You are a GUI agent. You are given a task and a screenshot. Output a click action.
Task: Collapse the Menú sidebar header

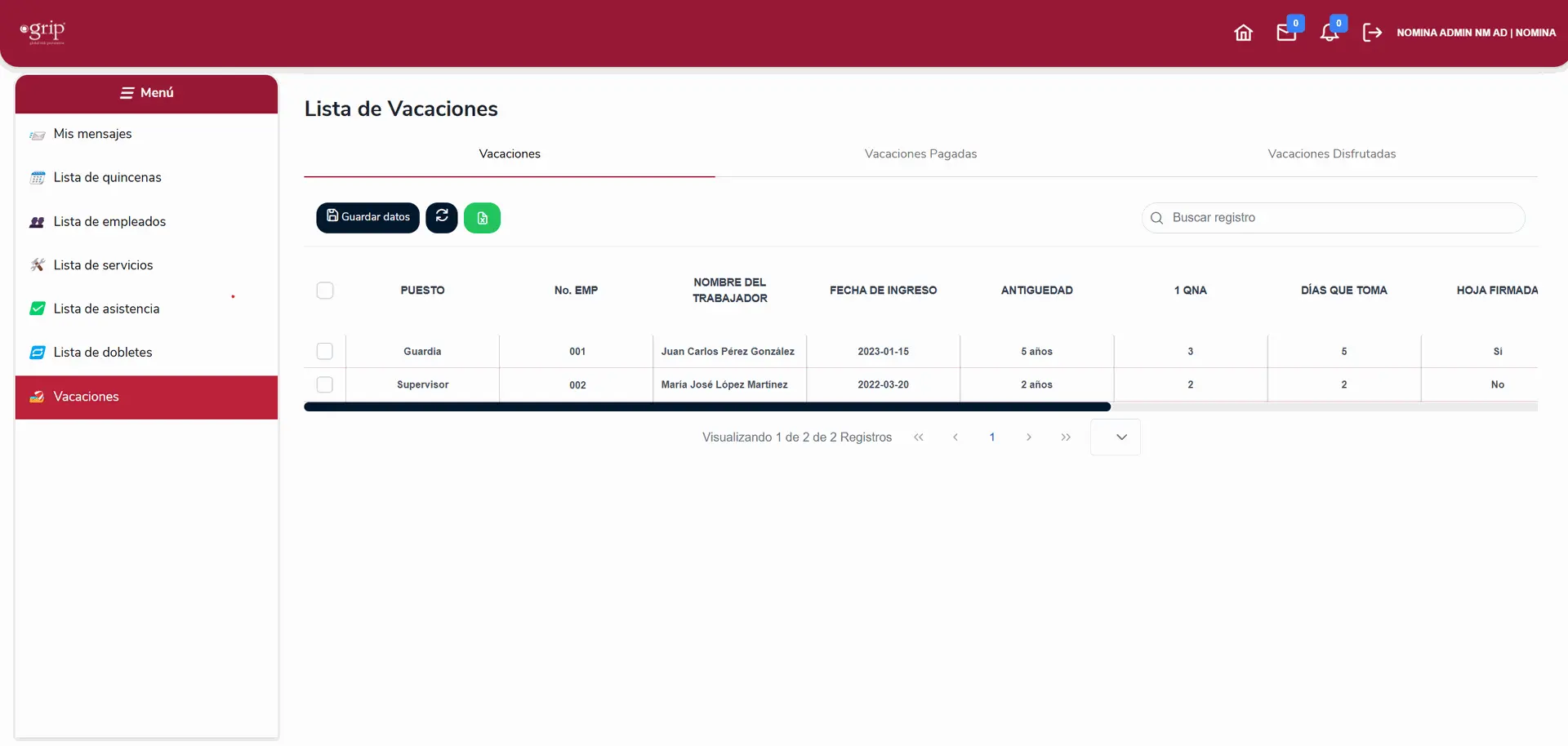[147, 93]
